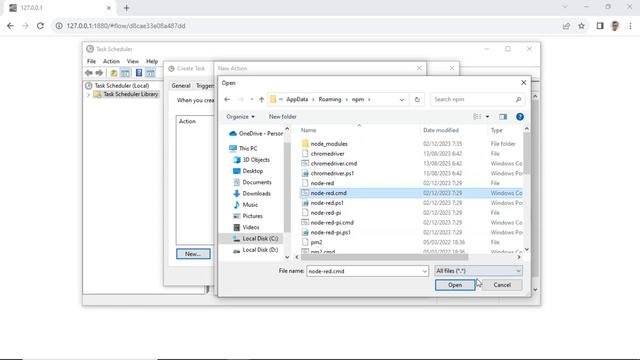Open the browser side panel icon

(x=600, y=26)
